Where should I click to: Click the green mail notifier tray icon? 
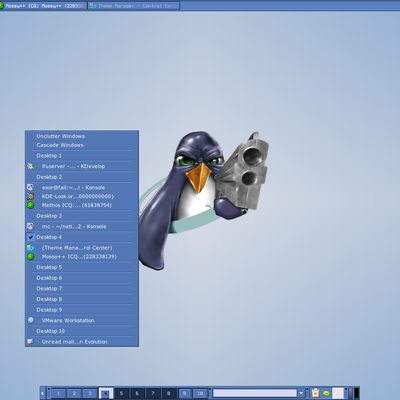point(327,393)
